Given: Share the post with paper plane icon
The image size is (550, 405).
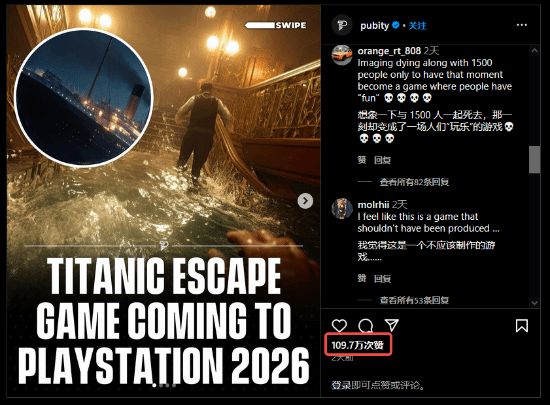Looking at the screenshot, I should pyautogui.click(x=391, y=325).
